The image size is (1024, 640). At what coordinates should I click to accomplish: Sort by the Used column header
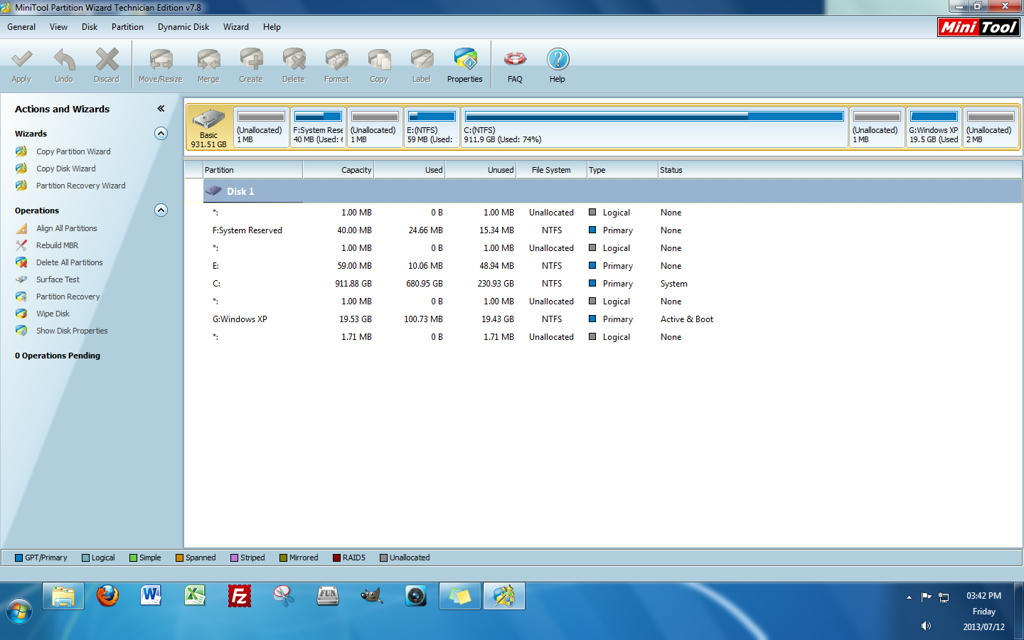point(409,170)
